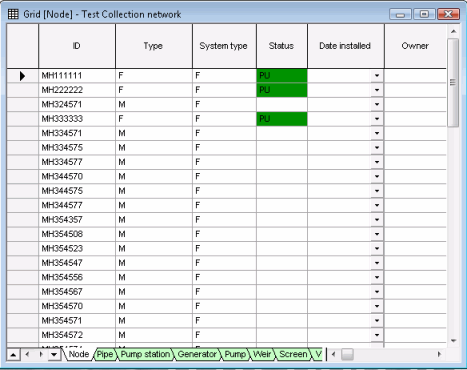467x370 pixels.
Task: Open Date installed dropdown for MH222222
Action: click(377, 90)
